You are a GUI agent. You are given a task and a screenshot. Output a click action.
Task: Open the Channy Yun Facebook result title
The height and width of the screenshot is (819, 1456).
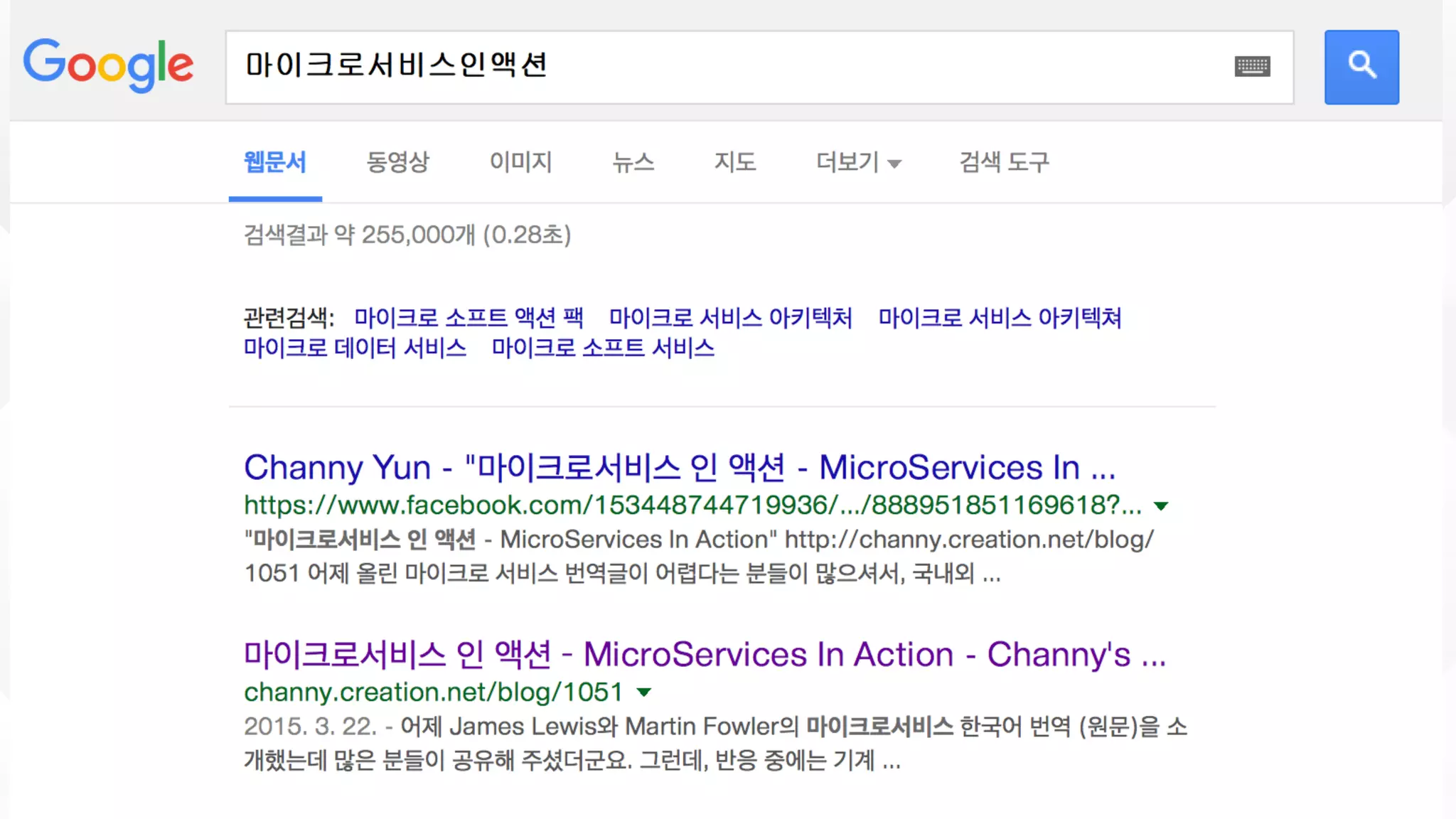(679, 468)
